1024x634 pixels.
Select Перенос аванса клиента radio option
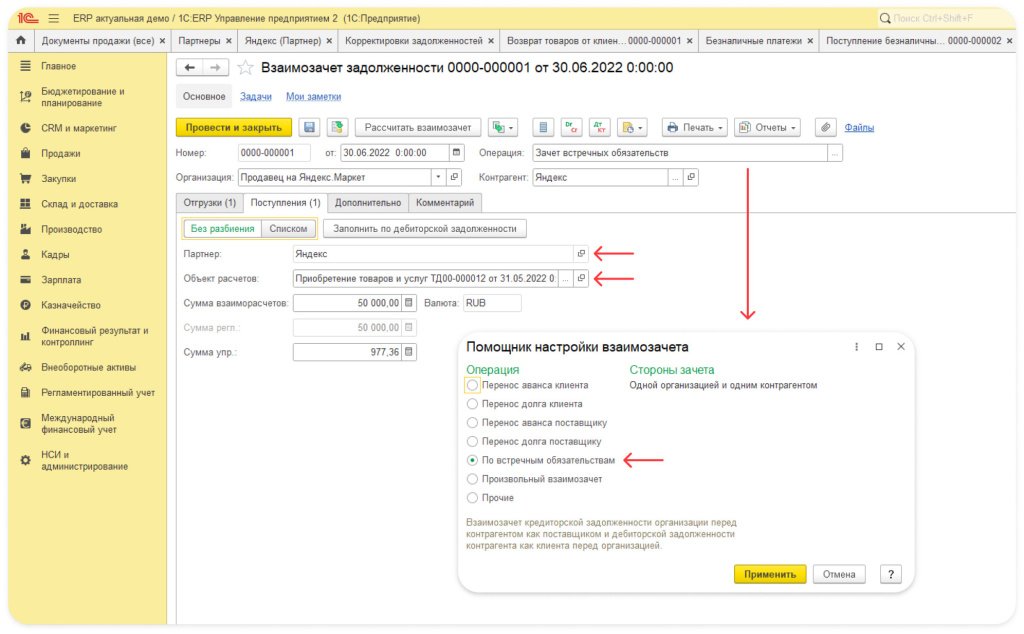click(x=473, y=385)
